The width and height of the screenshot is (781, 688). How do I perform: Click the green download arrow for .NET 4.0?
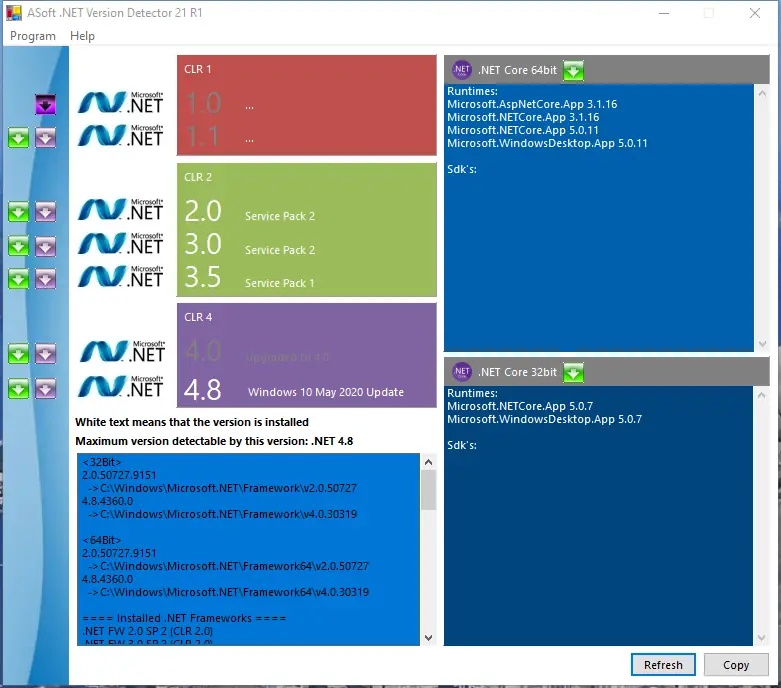coord(18,354)
